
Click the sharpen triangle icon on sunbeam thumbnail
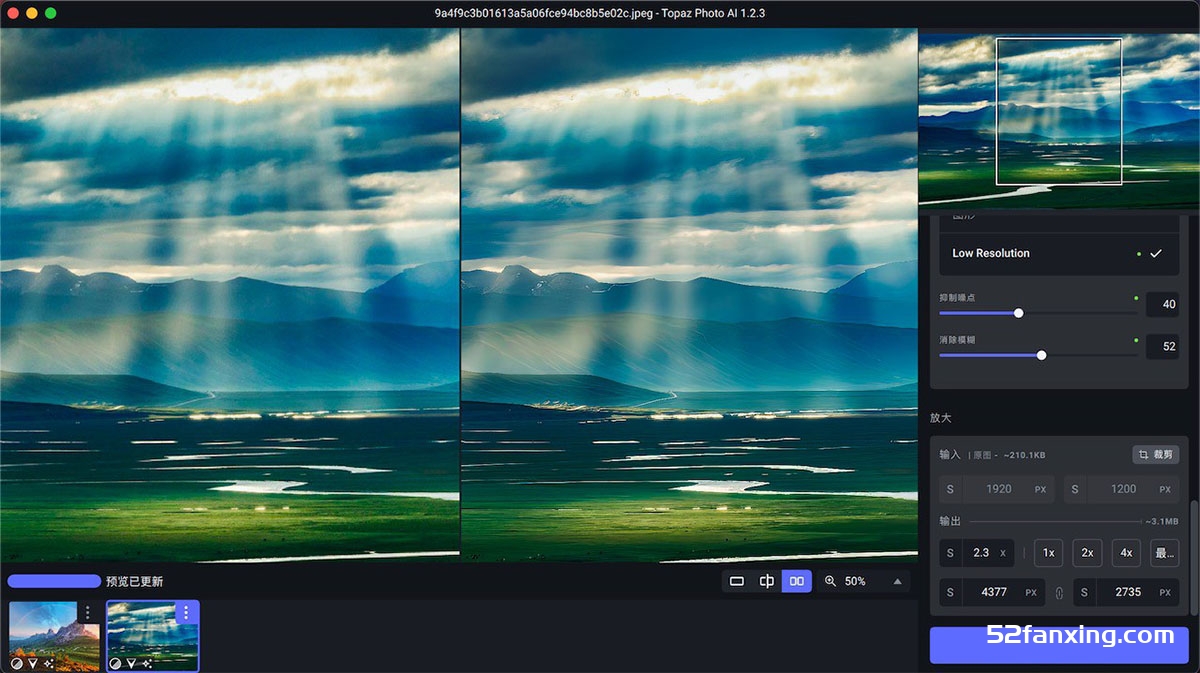(x=130, y=663)
